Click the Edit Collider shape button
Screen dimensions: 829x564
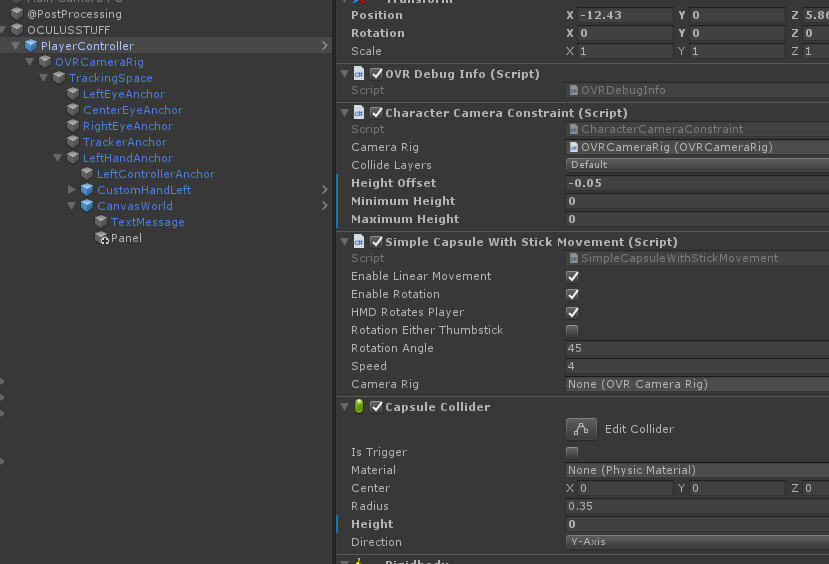pyautogui.click(x=581, y=429)
